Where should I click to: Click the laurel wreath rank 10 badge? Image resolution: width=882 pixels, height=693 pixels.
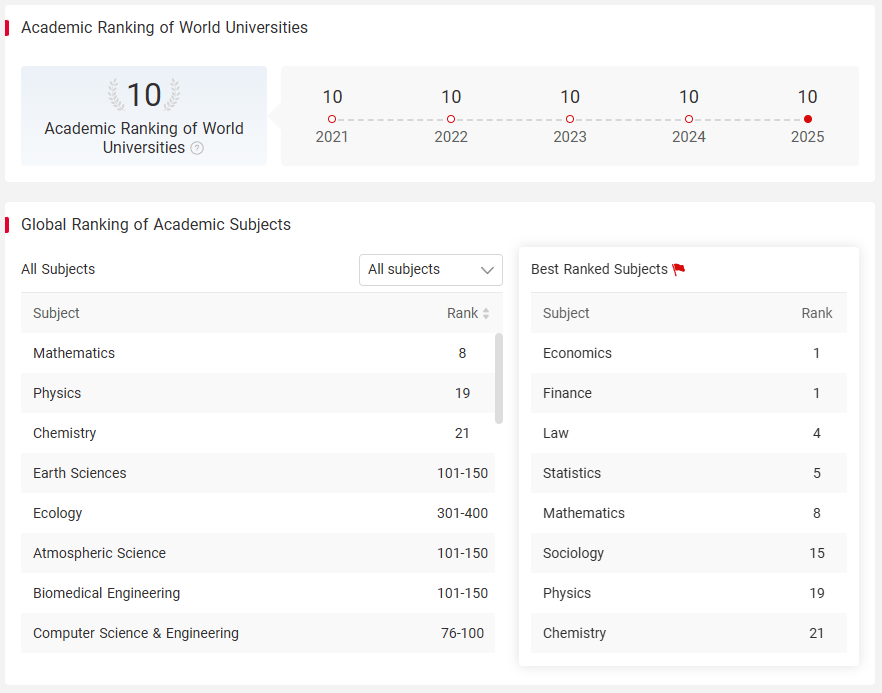(144, 94)
